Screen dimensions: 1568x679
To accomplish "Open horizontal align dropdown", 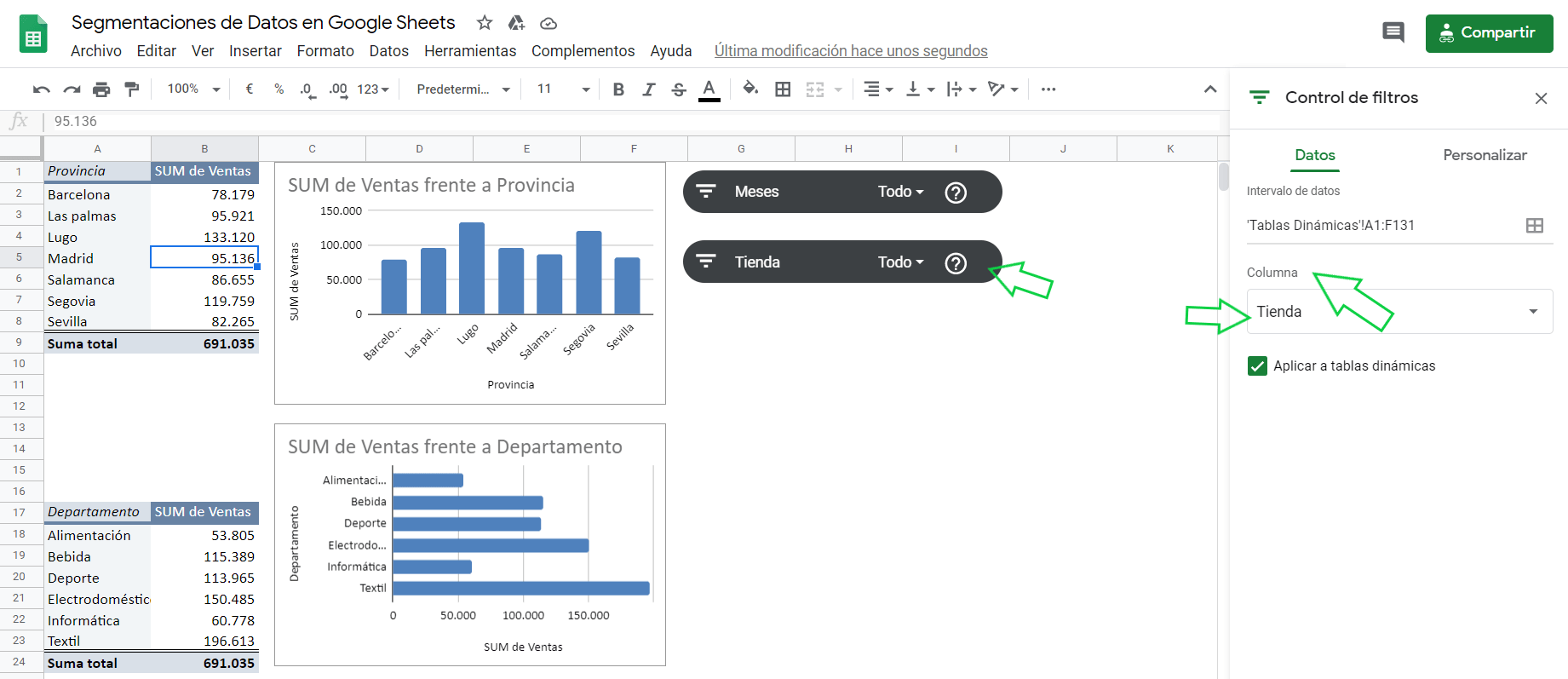I will (x=878, y=89).
